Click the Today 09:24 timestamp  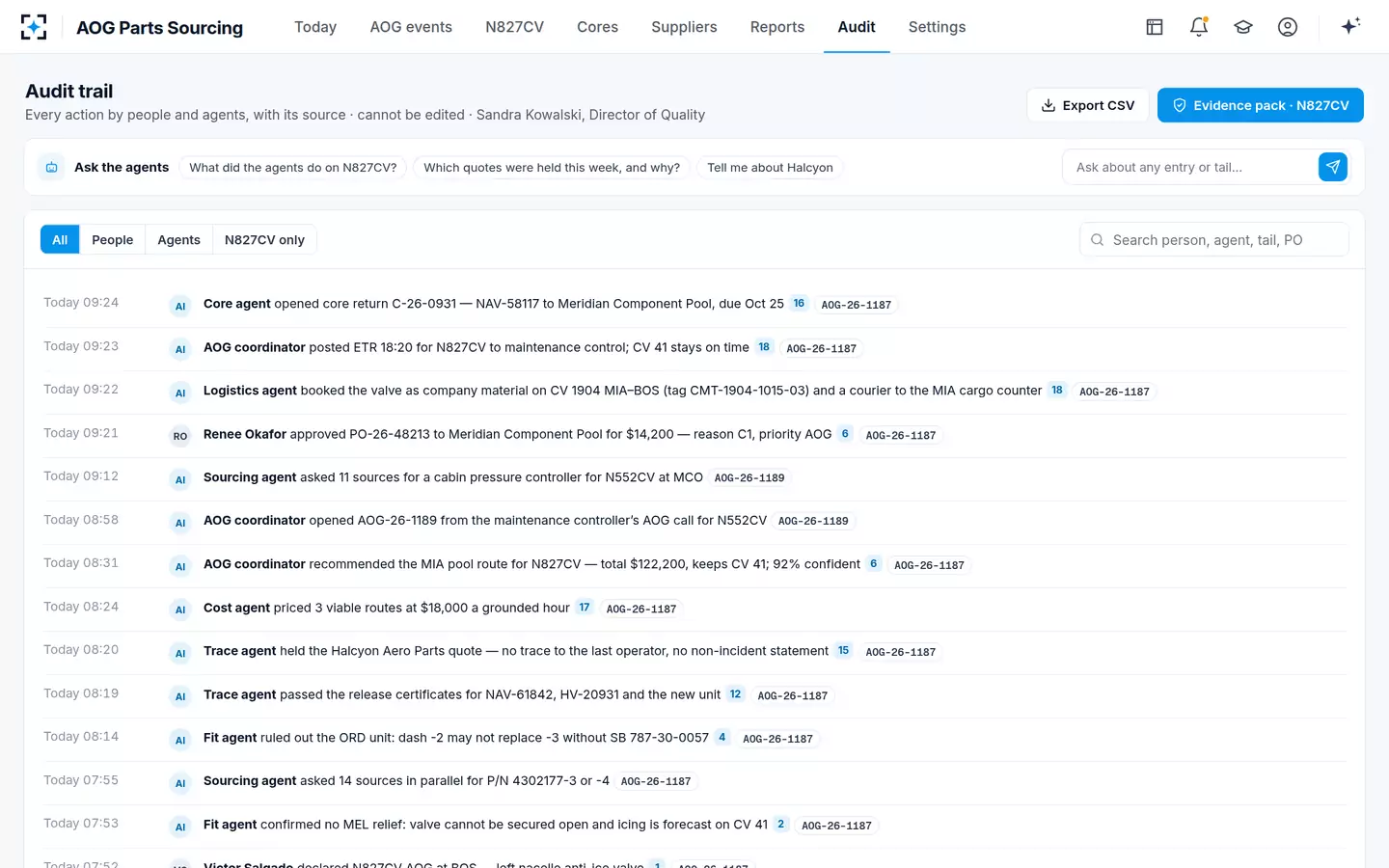[81, 302]
